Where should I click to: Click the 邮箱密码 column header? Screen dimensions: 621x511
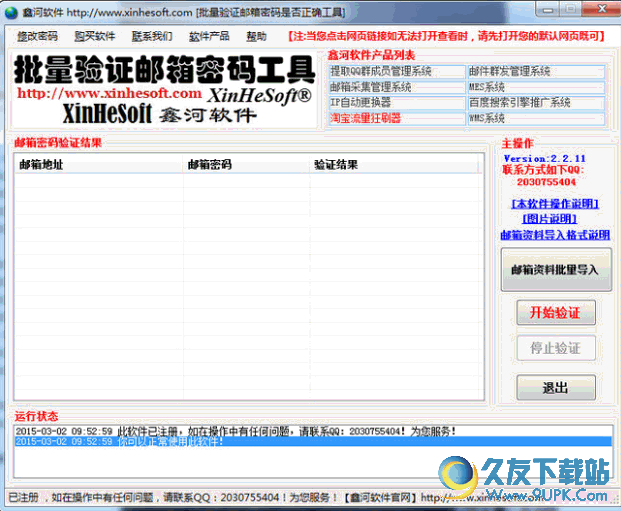(246, 164)
